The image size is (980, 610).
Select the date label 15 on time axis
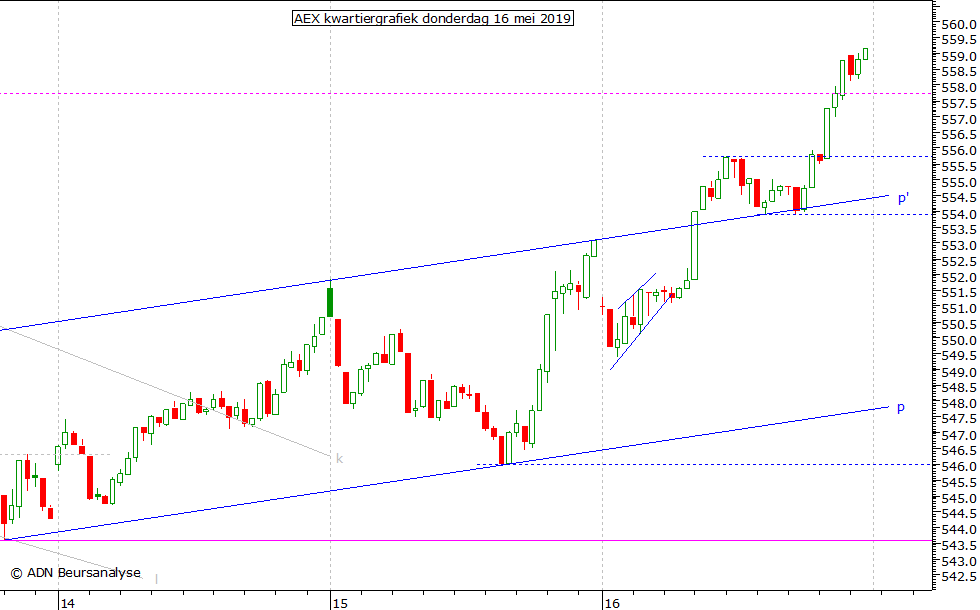[x=339, y=603]
